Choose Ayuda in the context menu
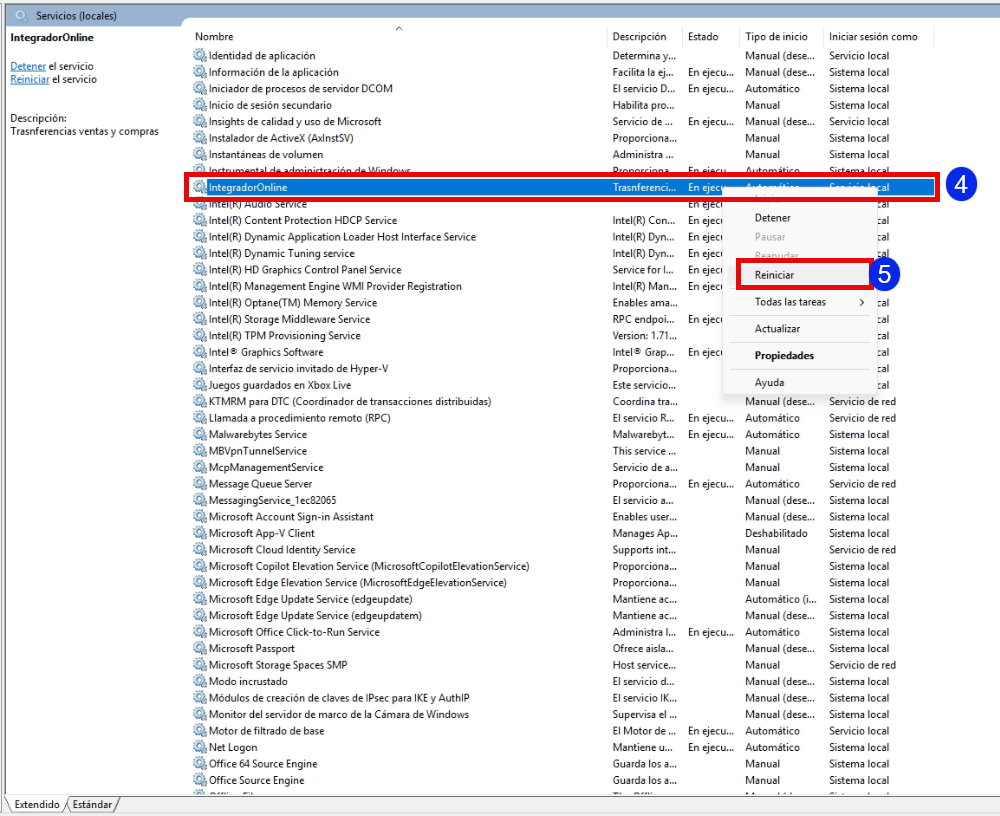 coord(769,382)
